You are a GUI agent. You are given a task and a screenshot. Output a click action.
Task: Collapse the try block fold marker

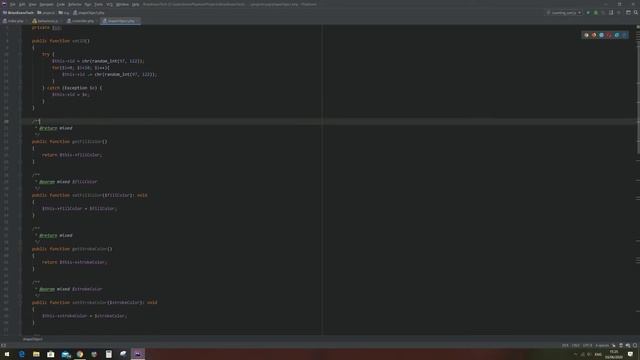[20, 54]
